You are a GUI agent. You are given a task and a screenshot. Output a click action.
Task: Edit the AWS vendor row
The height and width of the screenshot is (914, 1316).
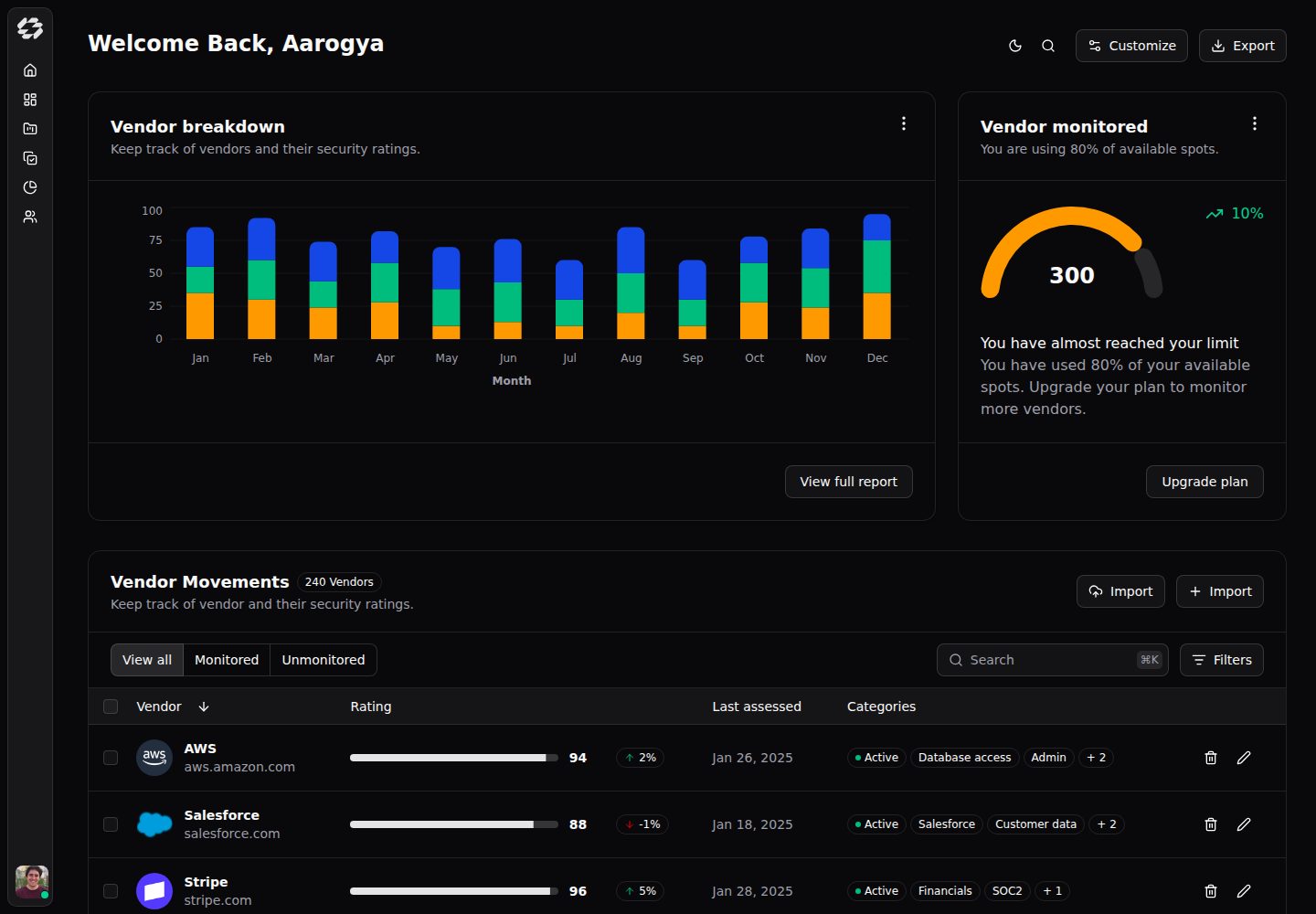[x=1244, y=758]
